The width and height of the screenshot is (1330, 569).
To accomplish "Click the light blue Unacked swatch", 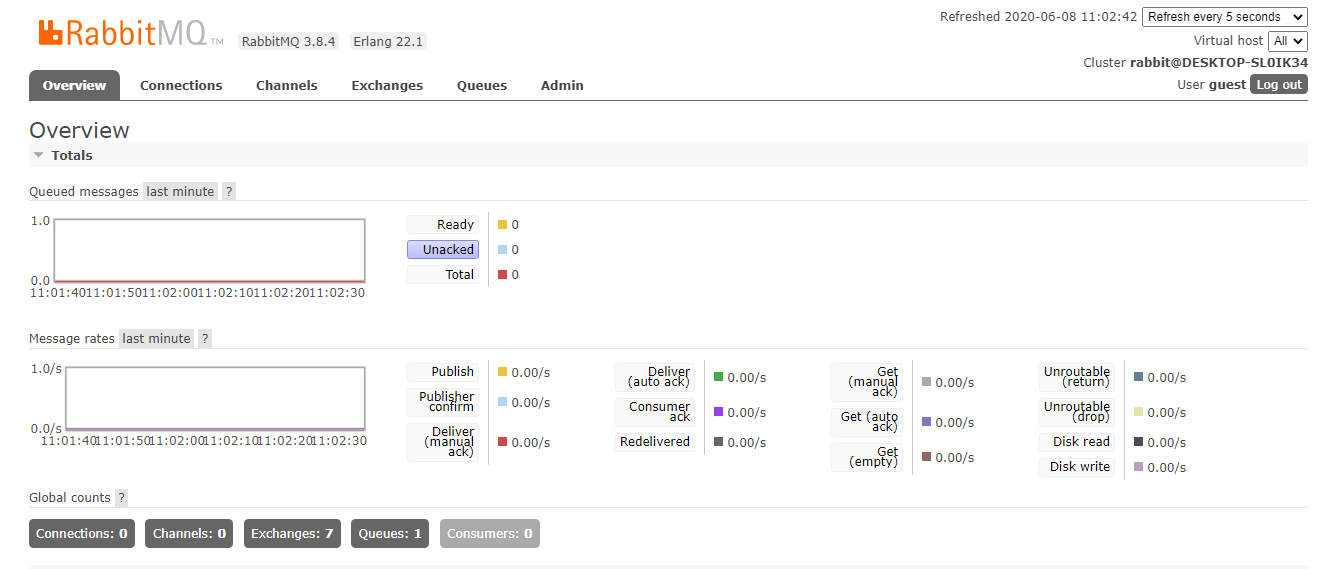I will click(x=503, y=250).
